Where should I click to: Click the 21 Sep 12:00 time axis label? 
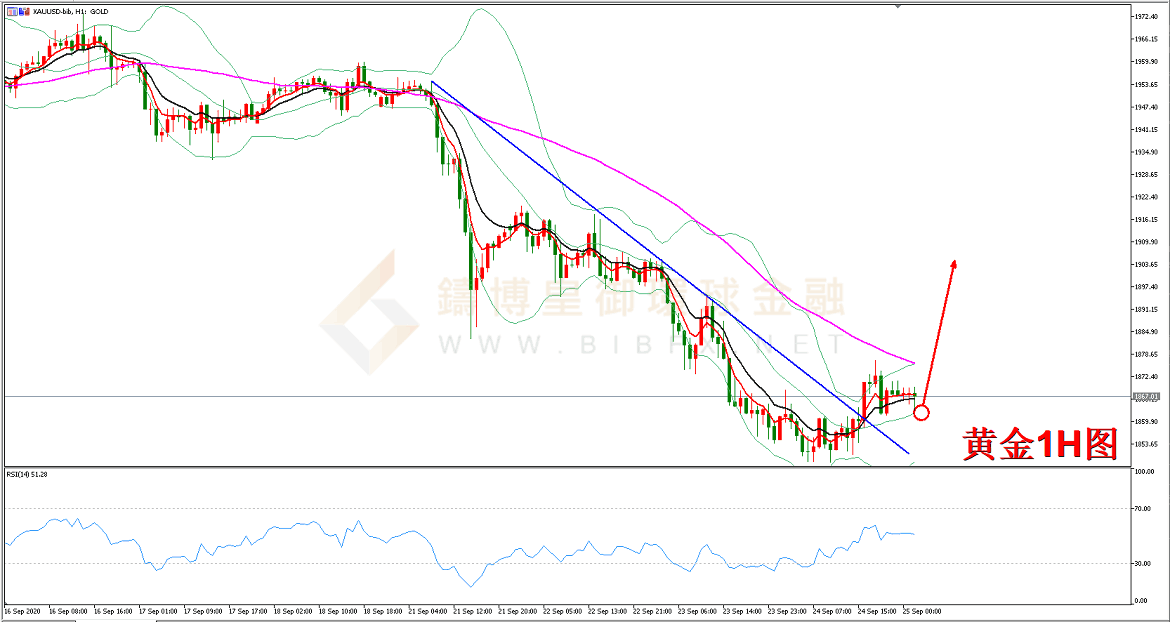(470, 610)
